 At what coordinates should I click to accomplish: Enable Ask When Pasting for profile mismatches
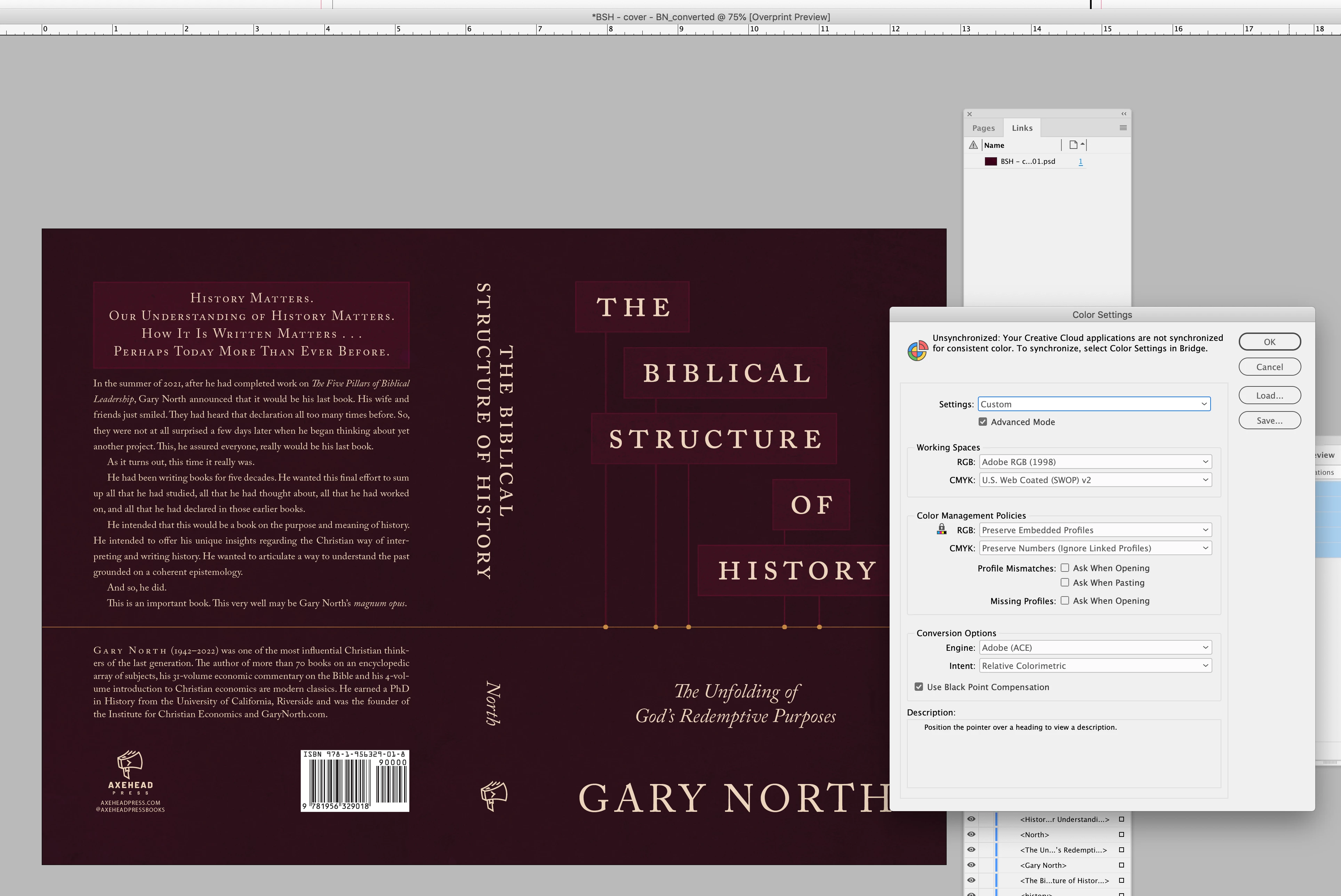(1065, 582)
